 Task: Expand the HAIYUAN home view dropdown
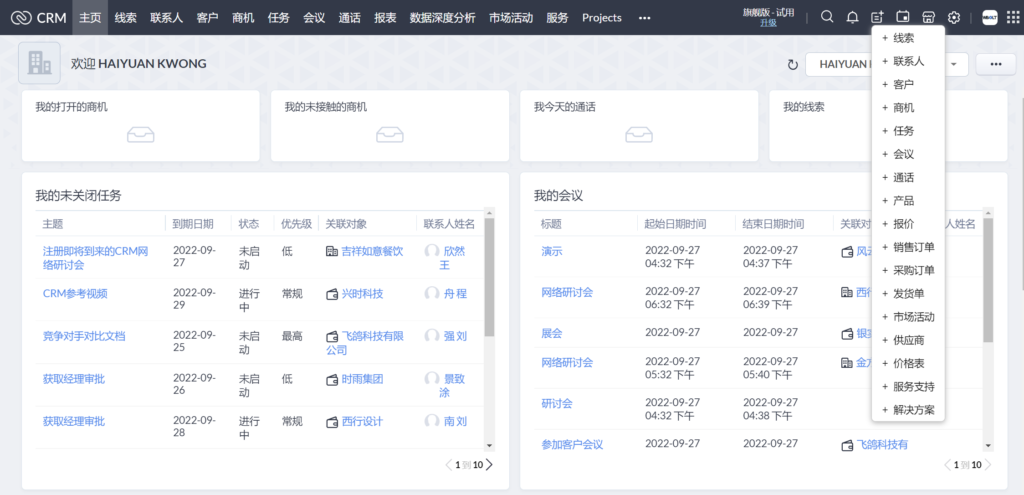click(955, 64)
